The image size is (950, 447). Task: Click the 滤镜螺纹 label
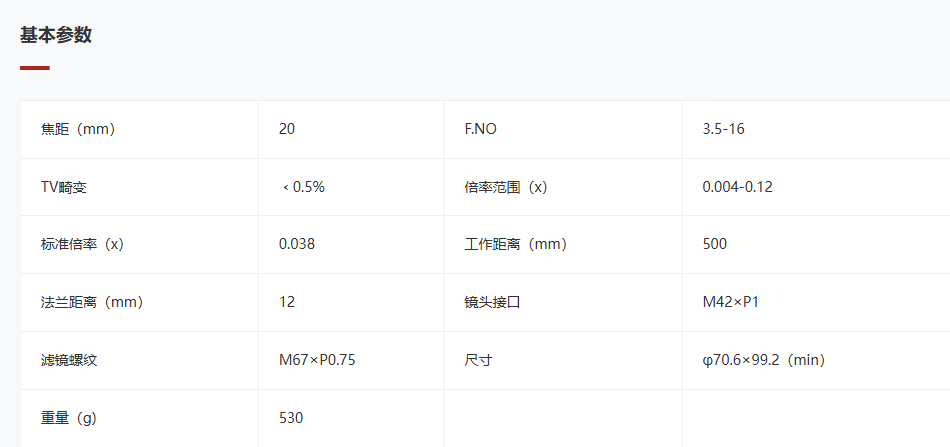click(x=68, y=360)
